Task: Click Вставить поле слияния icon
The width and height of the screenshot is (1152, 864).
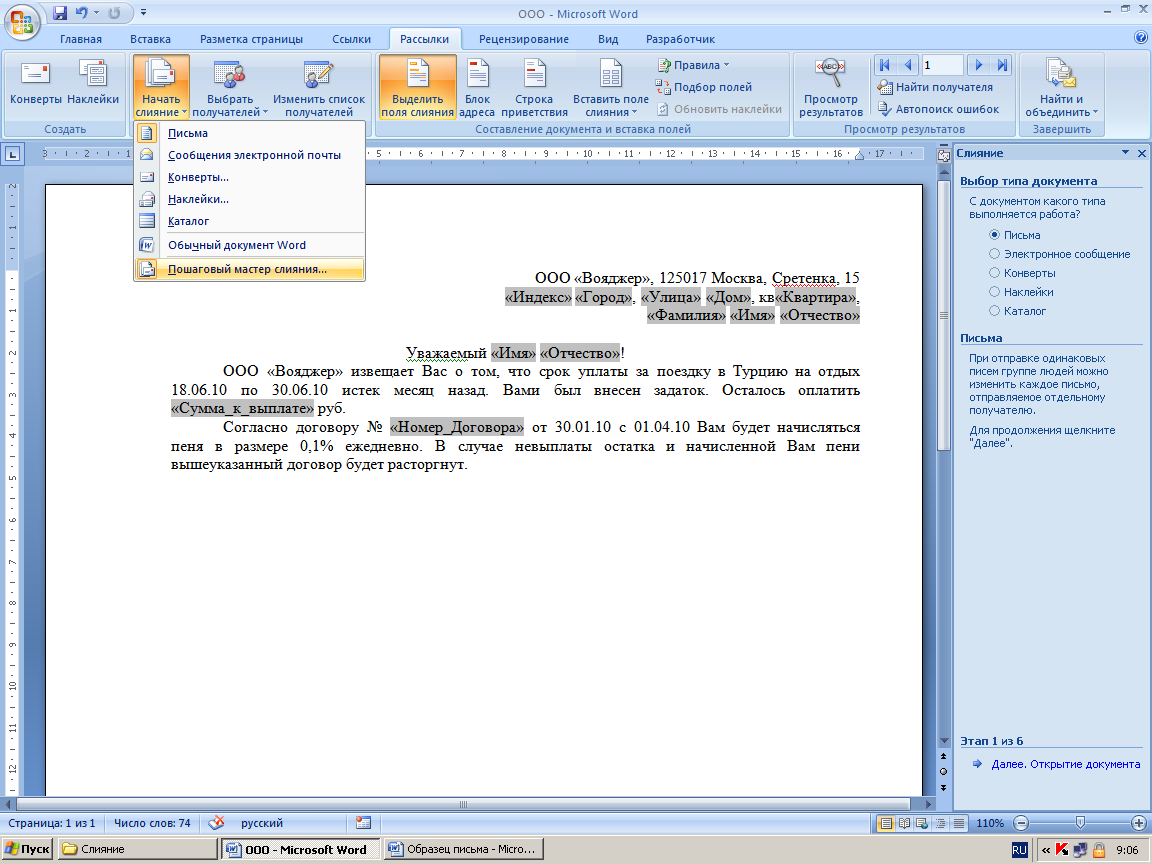Action: tap(611, 74)
